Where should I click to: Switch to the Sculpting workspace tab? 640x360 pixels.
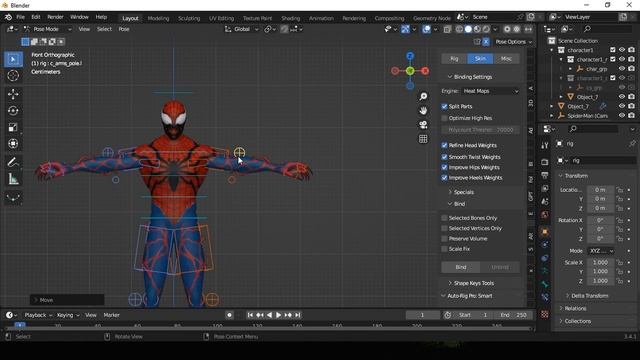click(189, 18)
